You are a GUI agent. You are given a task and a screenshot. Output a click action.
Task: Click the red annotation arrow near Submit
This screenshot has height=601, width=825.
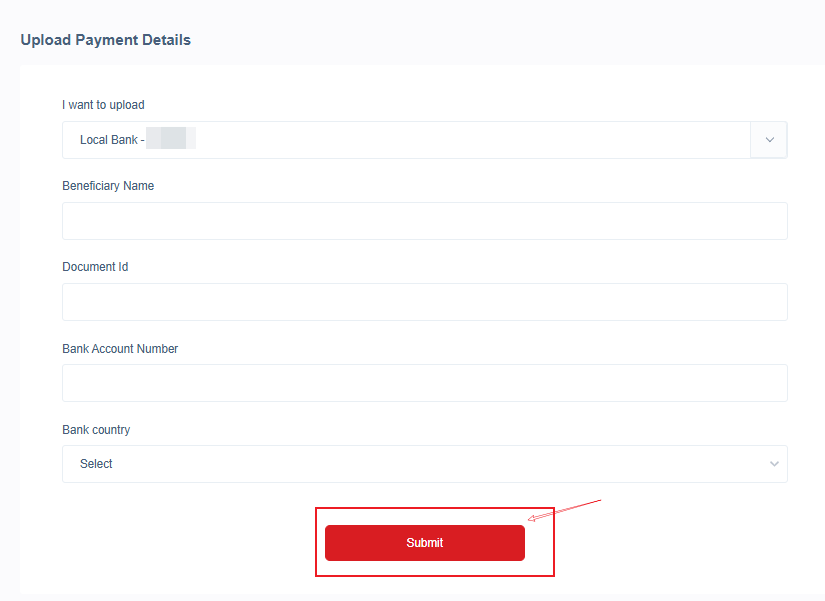(x=564, y=510)
